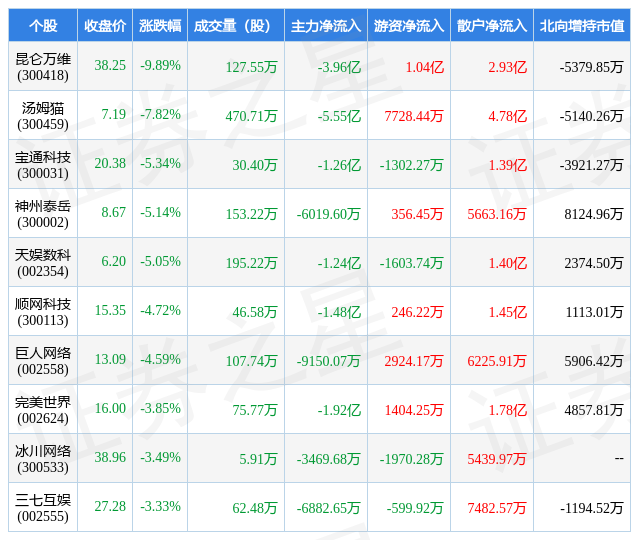Click volume 153.22万
631x540 pixels.
(252, 214)
